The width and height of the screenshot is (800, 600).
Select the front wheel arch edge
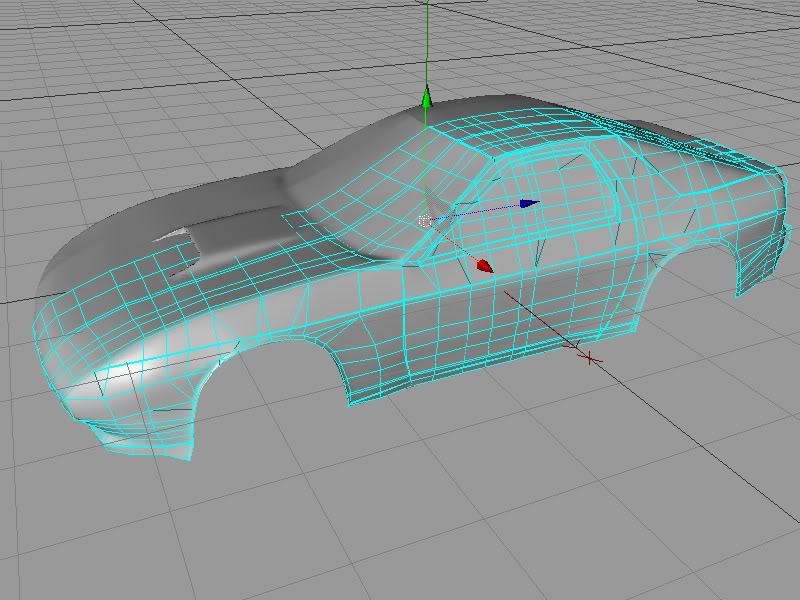(252, 361)
